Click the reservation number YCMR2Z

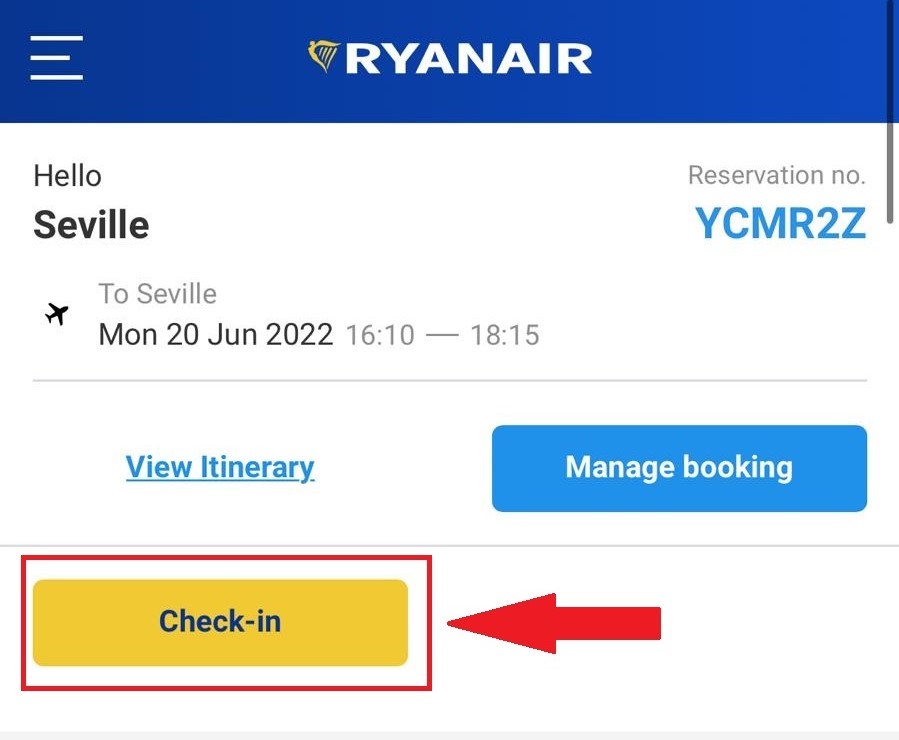[781, 224]
